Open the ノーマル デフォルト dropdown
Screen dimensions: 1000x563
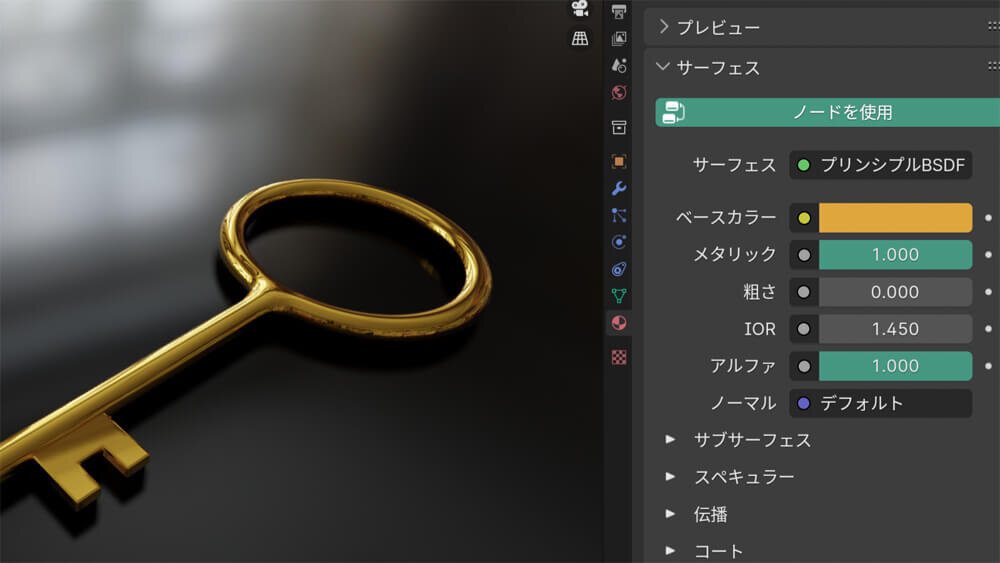[x=881, y=403]
